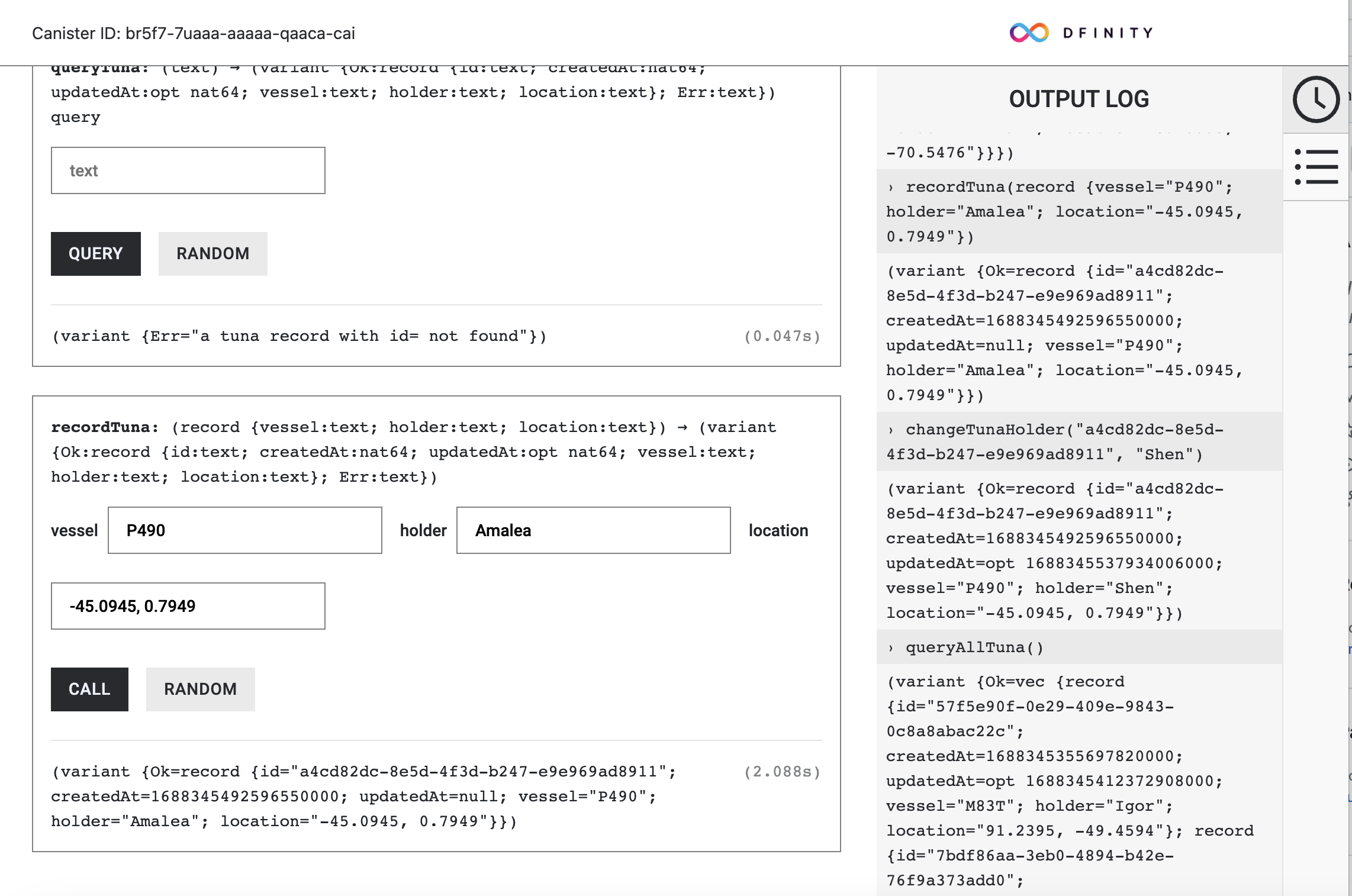Click RANDOM button next to QUERY
The width and height of the screenshot is (1352, 896).
[x=213, y=254]
